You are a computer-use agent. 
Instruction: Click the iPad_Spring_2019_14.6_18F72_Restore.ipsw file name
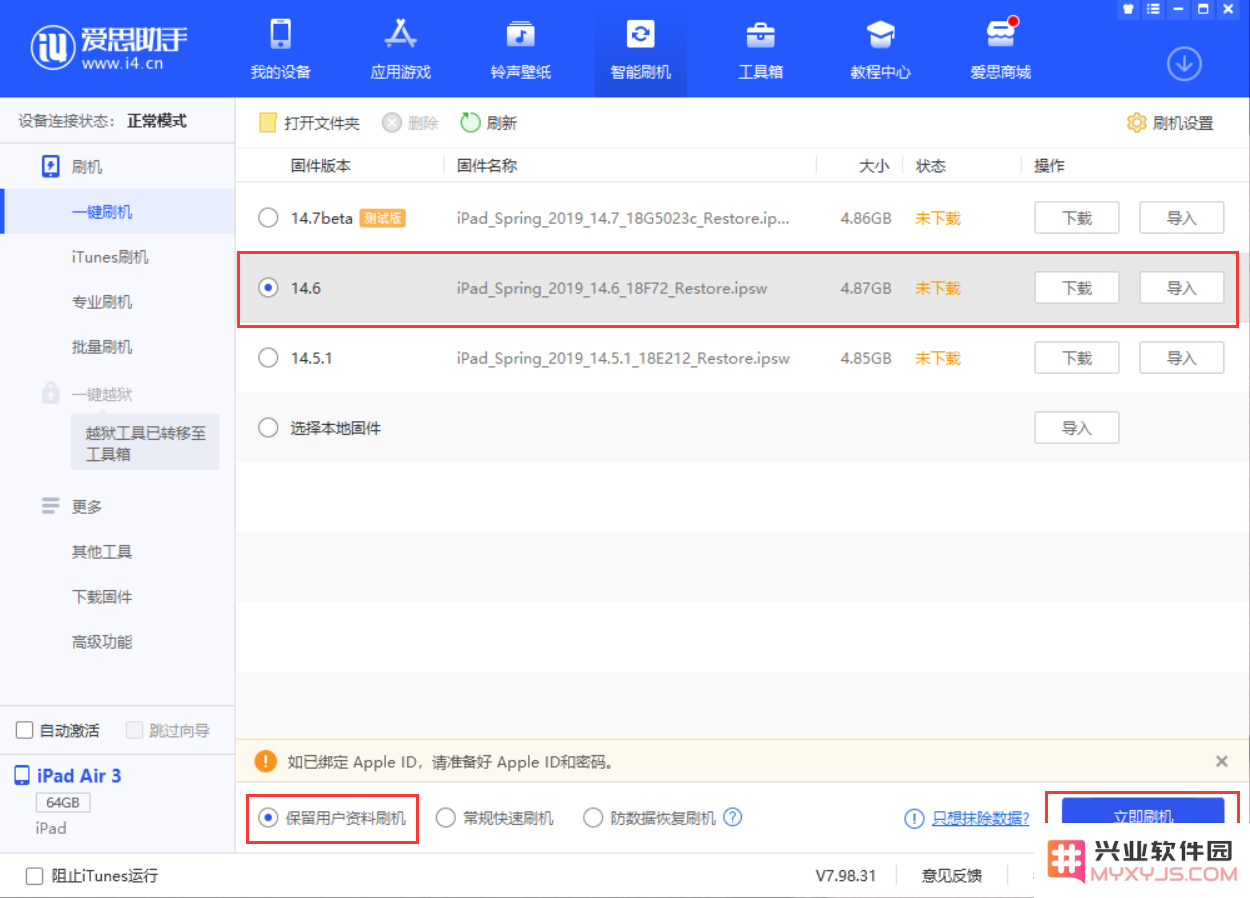[x=612, y=288]
